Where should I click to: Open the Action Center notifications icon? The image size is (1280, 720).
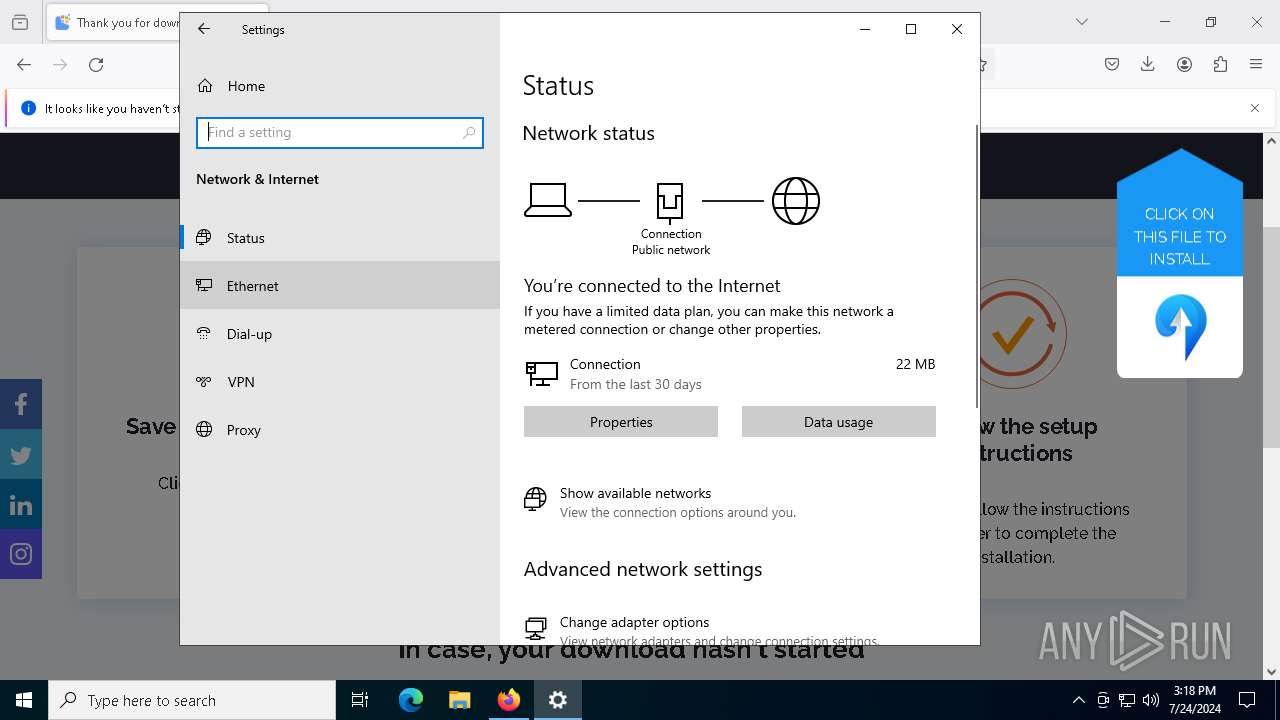1247,700
